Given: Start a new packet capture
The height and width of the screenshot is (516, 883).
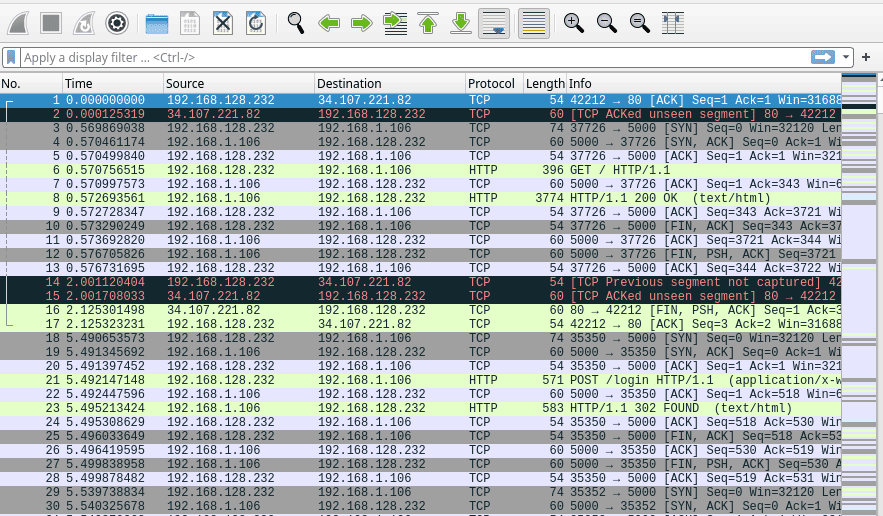Looking at the screenshot, I should pos(18,22).
